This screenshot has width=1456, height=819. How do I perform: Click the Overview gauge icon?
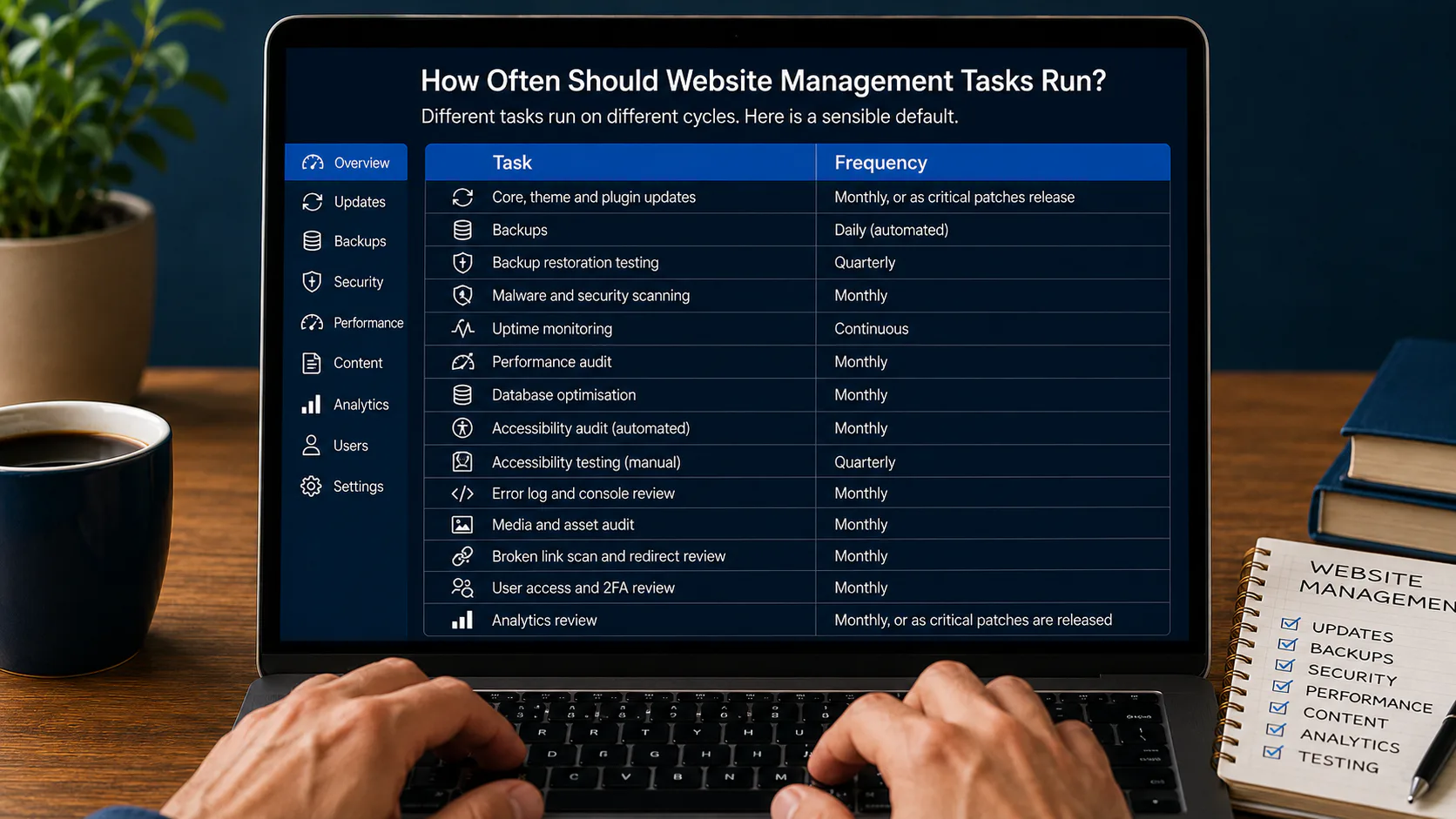point(313,163)
